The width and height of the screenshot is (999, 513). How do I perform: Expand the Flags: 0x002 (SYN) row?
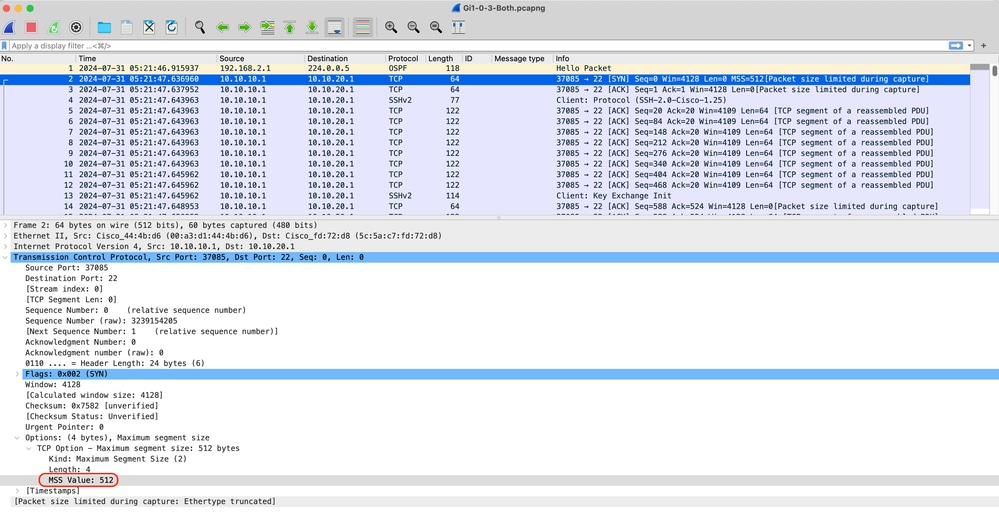[x=17, y=374]
